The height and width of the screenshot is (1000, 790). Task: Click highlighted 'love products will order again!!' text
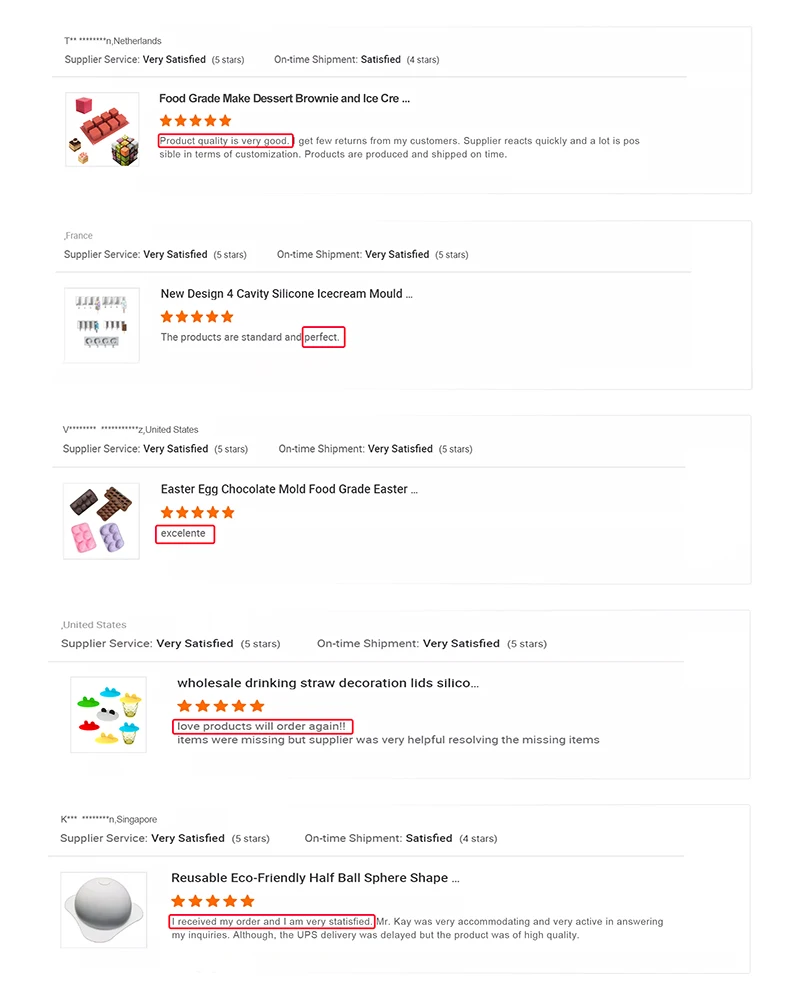[x=263, y=726]
